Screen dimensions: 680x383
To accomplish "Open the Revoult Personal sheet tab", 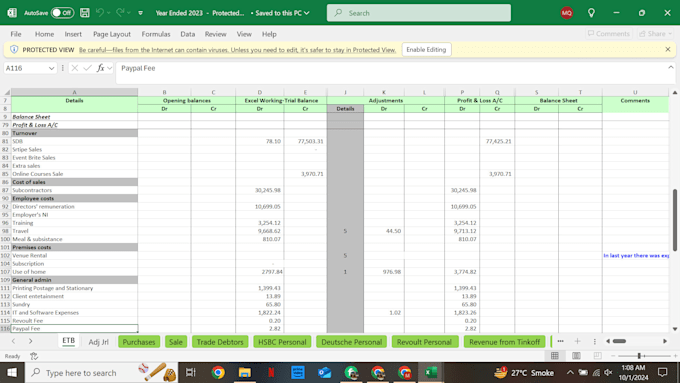I will [x=424, y=342].
